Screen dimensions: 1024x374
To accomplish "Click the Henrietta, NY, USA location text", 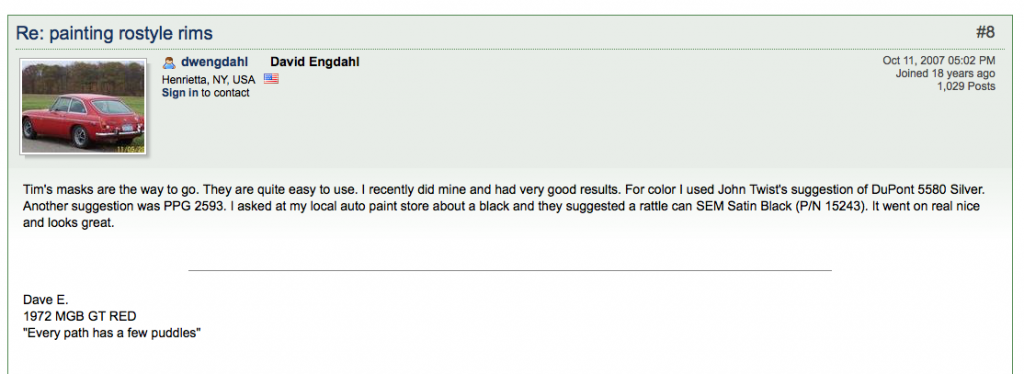I will pos(208,80).
